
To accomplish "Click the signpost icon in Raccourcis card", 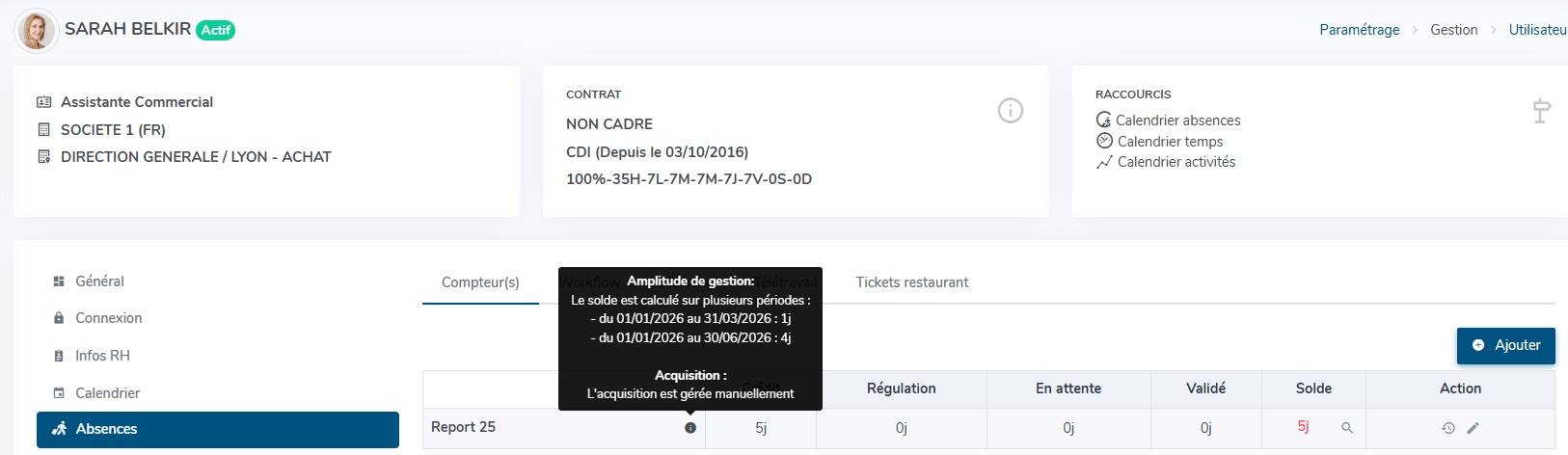I will pyautogui.click(x=1541, y=111).
